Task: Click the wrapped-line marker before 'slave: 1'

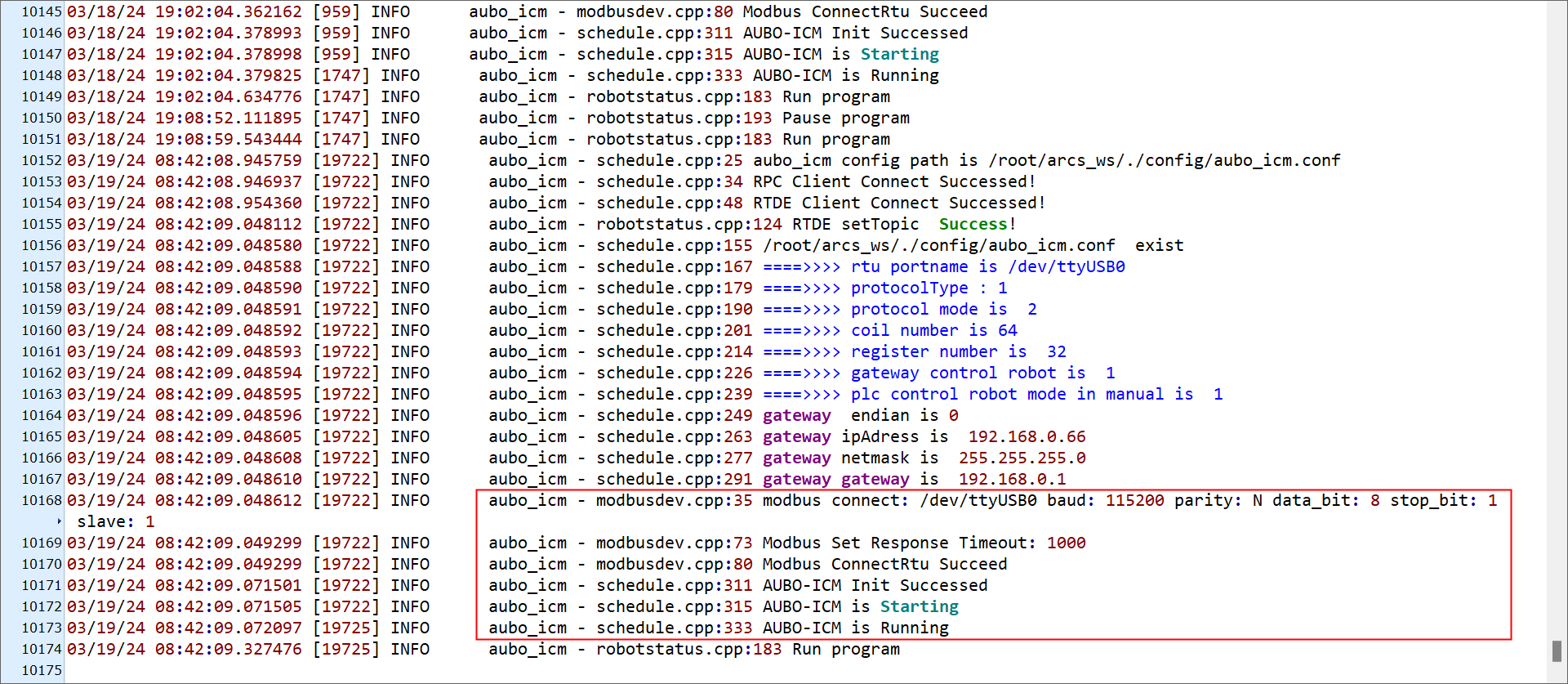Action: coord(60,521)
